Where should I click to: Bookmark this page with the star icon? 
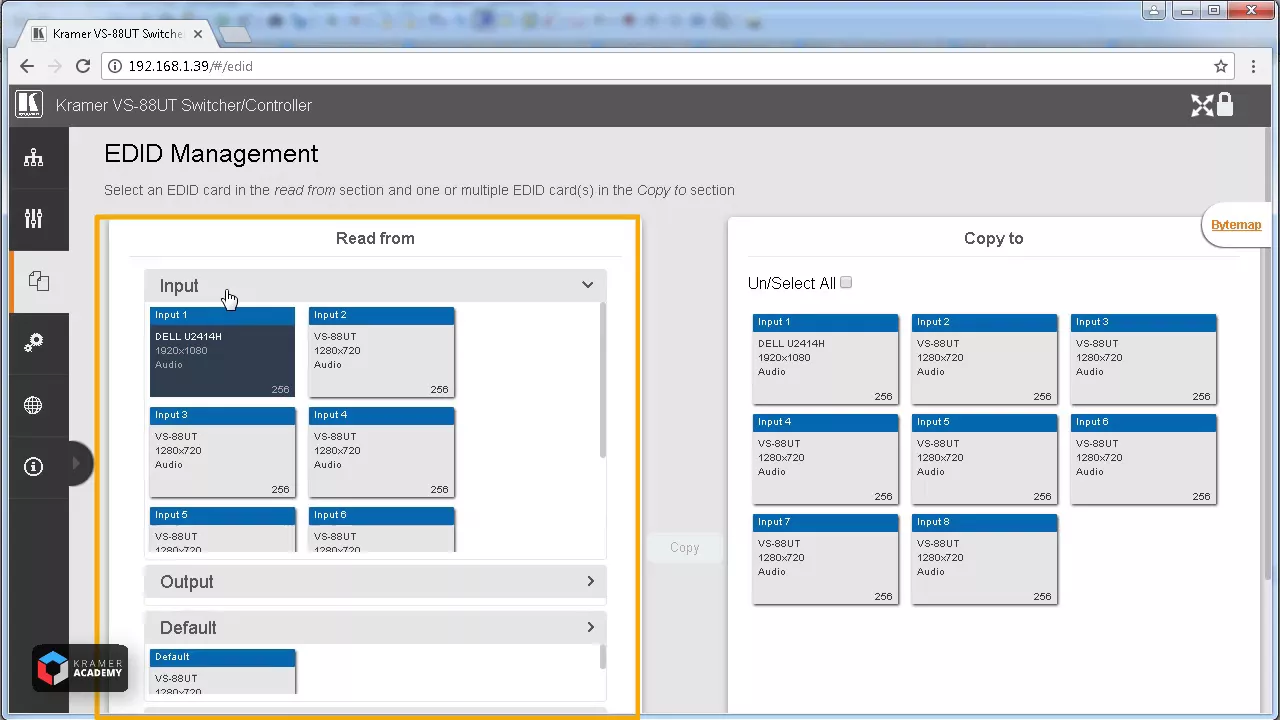(1221, 66)
